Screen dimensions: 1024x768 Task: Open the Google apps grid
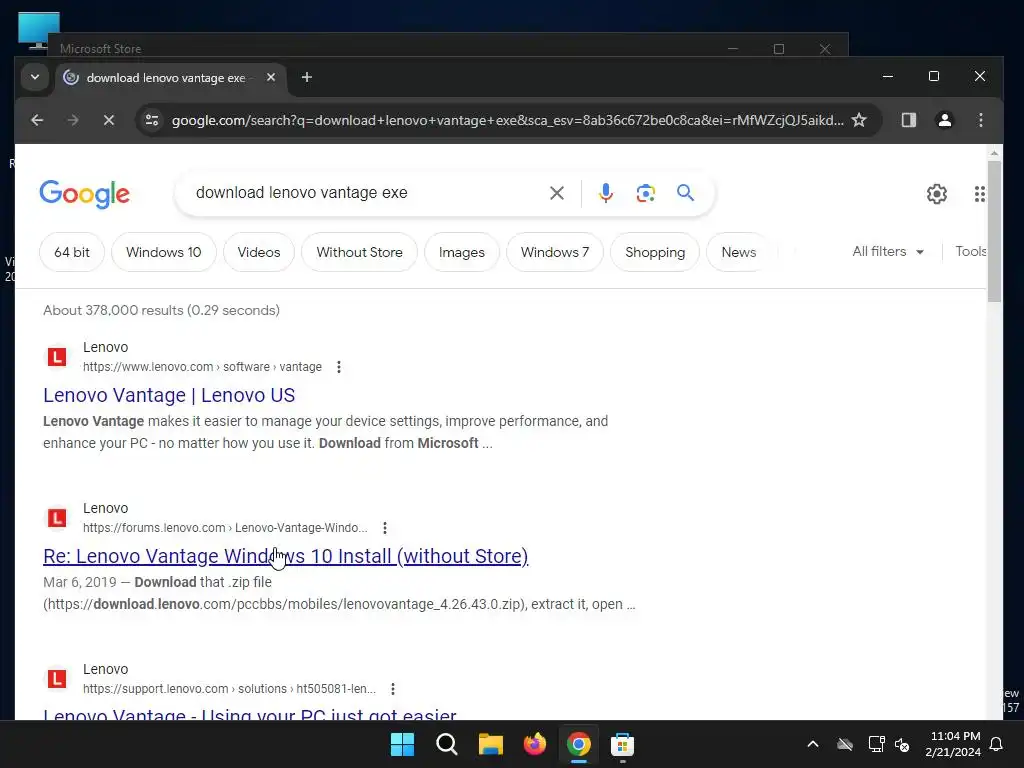coord(979,194)
